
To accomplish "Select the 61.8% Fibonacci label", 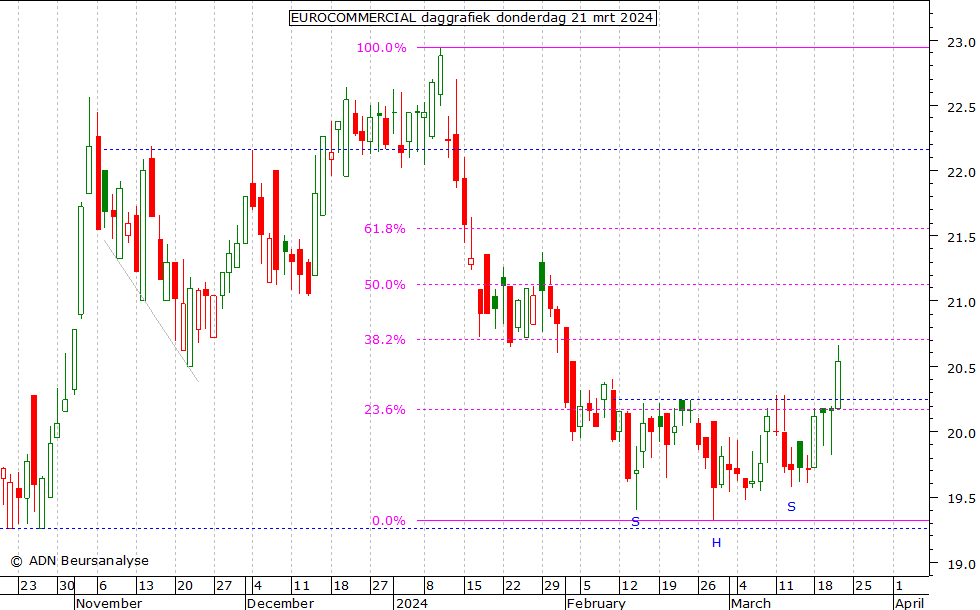I will (385, 229).
